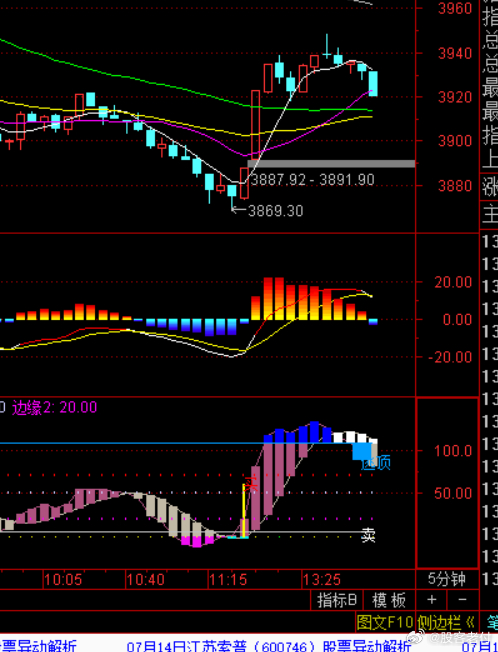The image size is (498, 652).
Task: Open 江苏索普（600746）股票异动解析 news ticker
Action: pyautogui.click(x=269, y=646)
